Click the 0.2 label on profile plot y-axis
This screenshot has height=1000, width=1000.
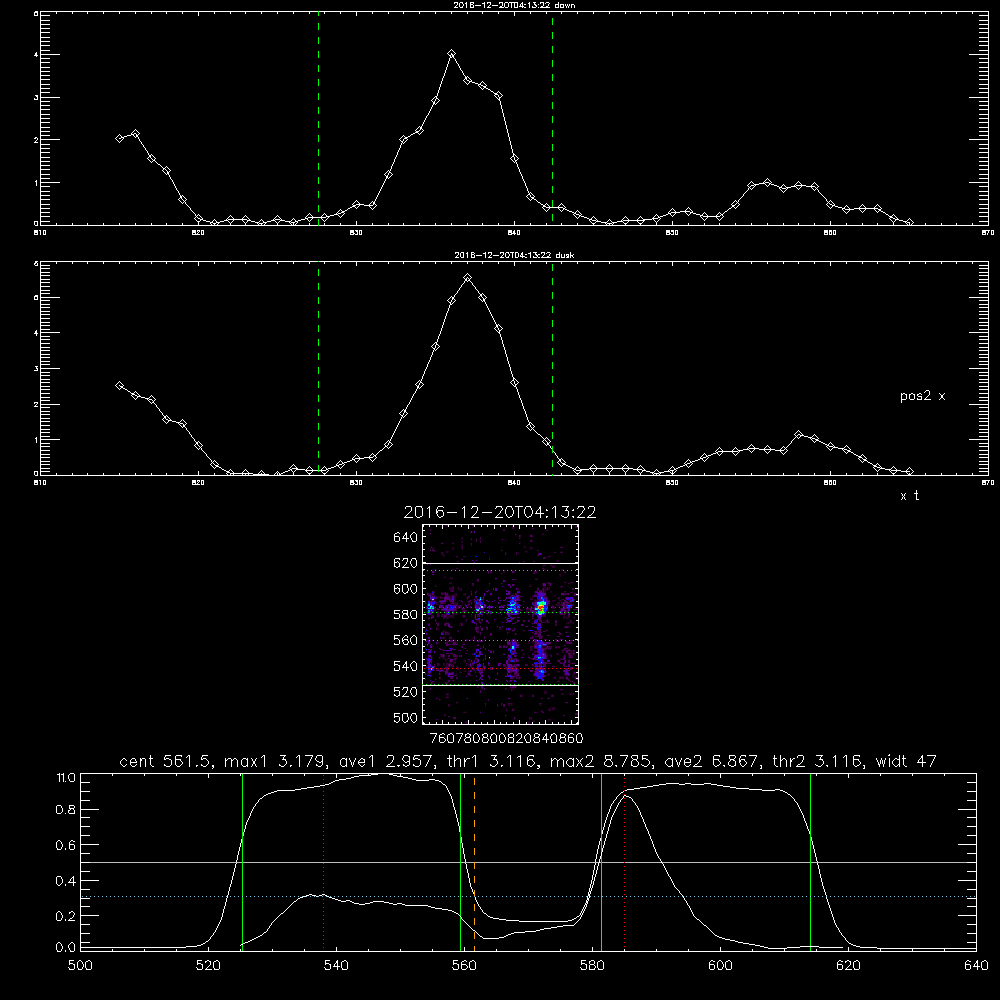click(66, 916)
